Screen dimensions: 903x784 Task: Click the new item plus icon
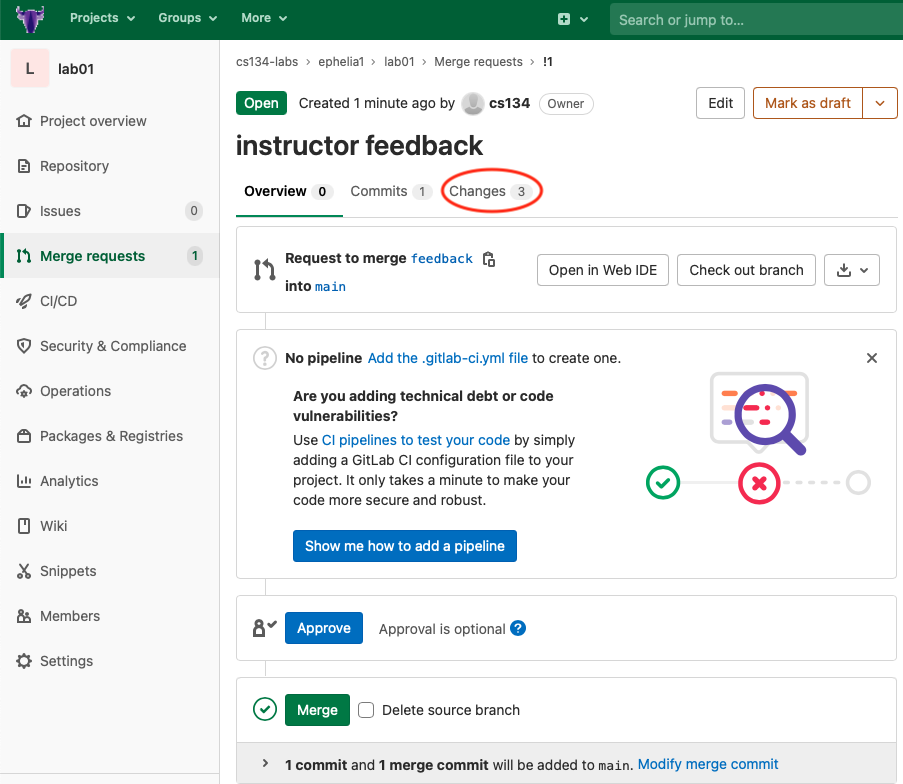point(564,19)
